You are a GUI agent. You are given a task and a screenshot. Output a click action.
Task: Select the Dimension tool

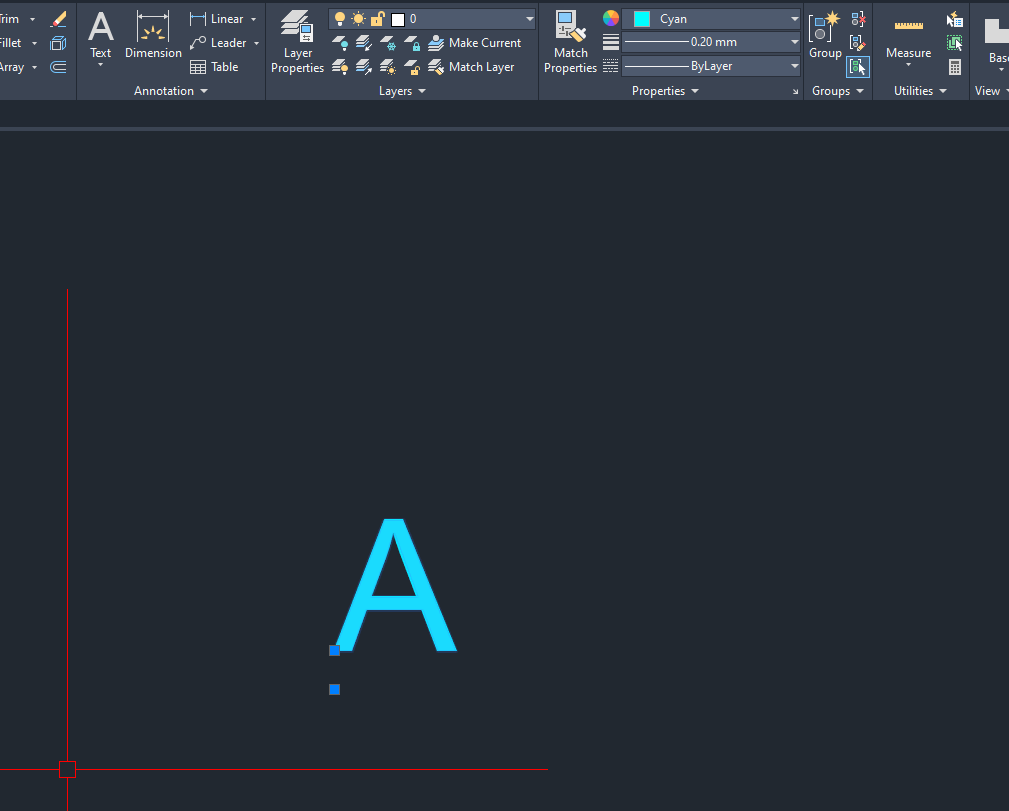click(x=153, y=38)
